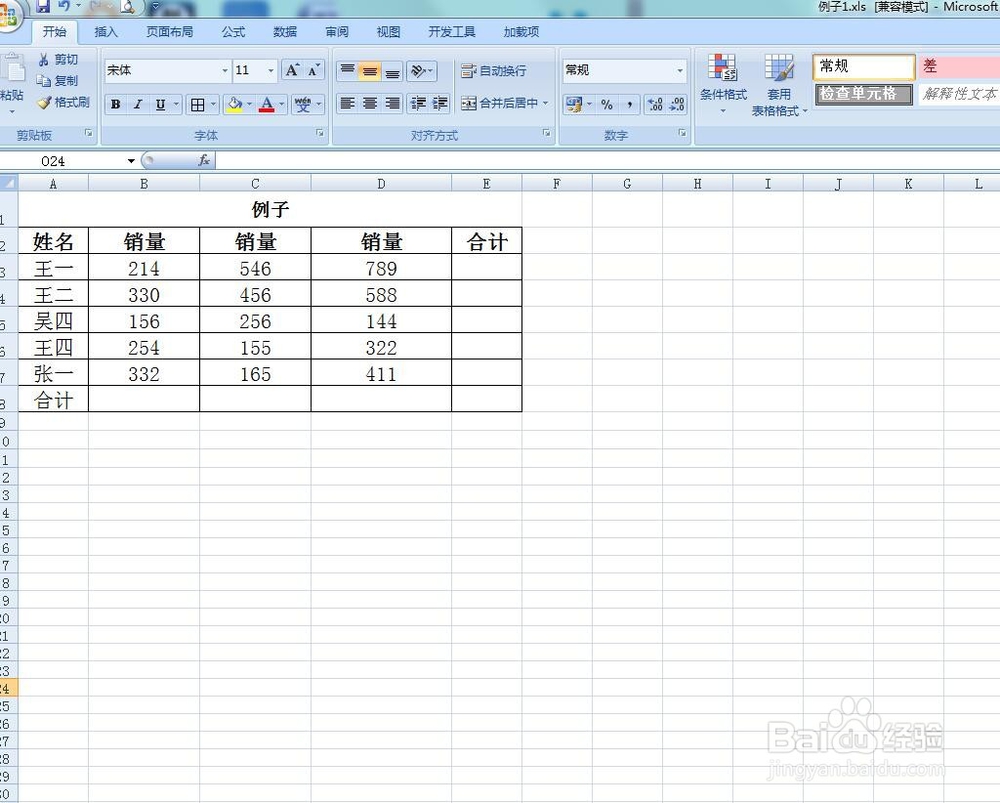Click Wrap Text (自动换行)
Screen dimensions: 1000x803
494,71
